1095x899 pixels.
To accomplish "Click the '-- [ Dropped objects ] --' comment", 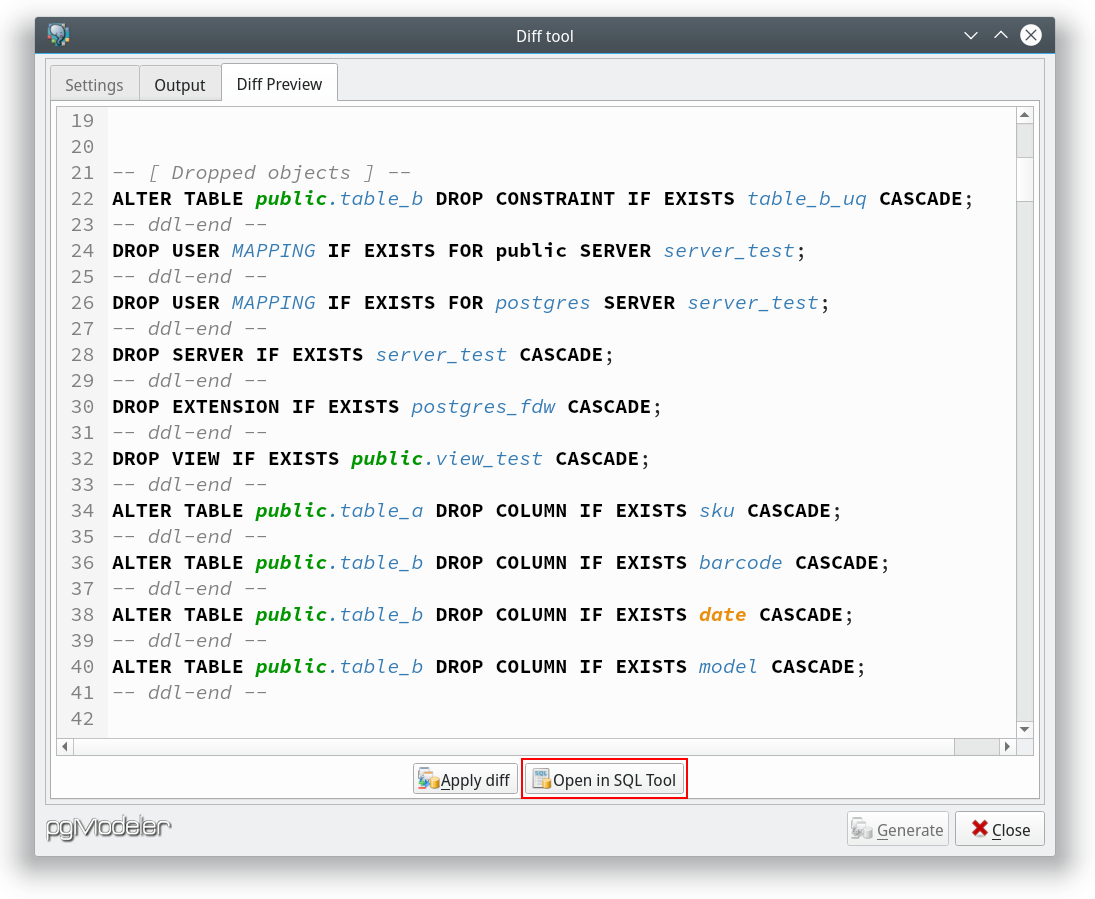I will (x=261, y=173).
